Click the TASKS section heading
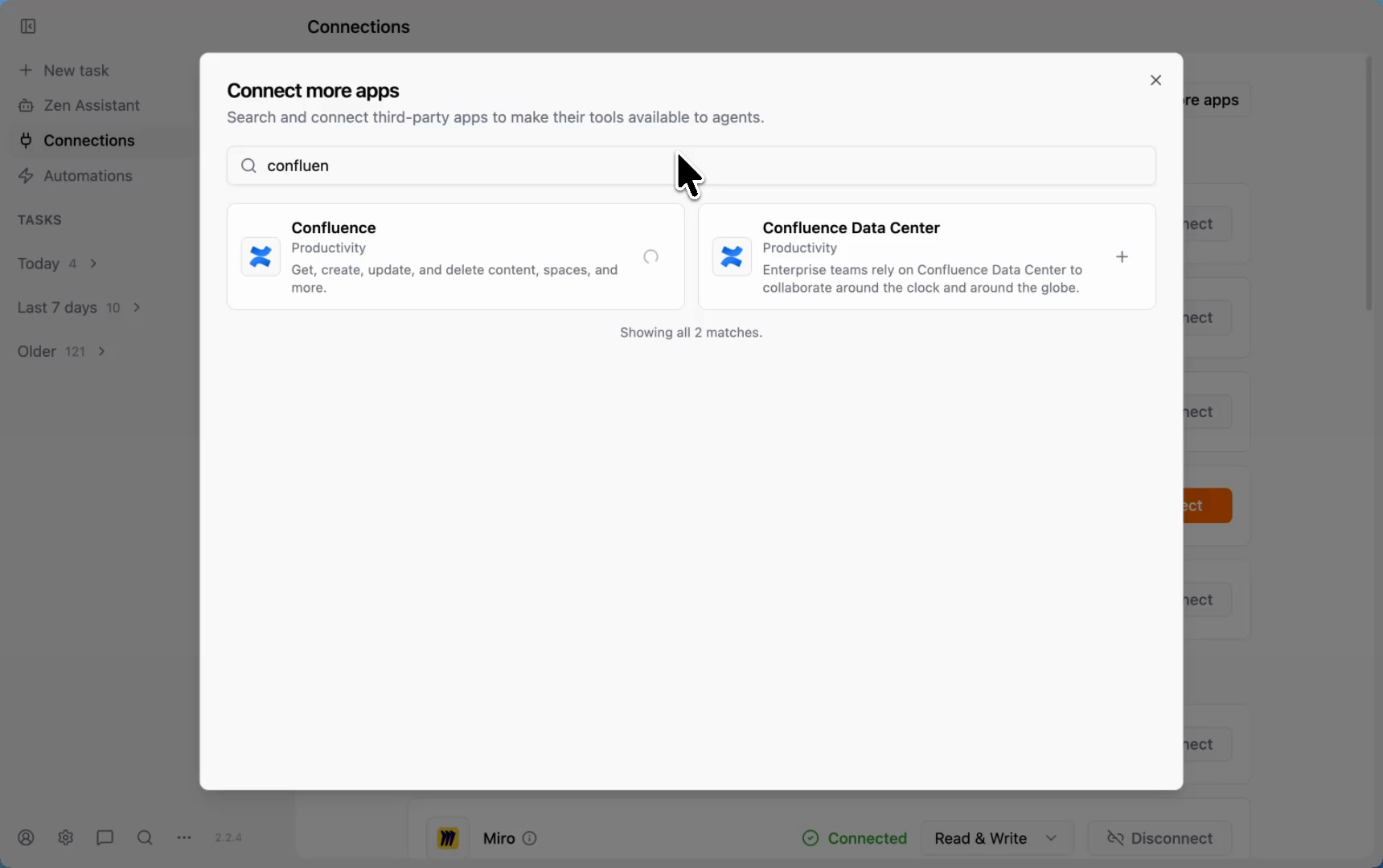Screen dimensions: 1383x868 click(39, 220)
